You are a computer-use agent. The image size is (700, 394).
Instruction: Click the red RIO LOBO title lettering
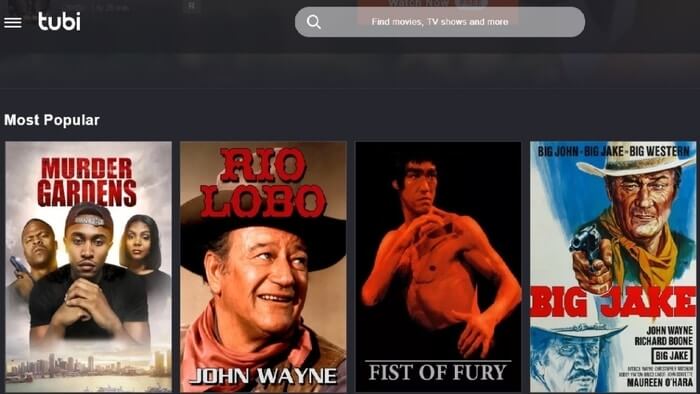[x=263, y=183]
